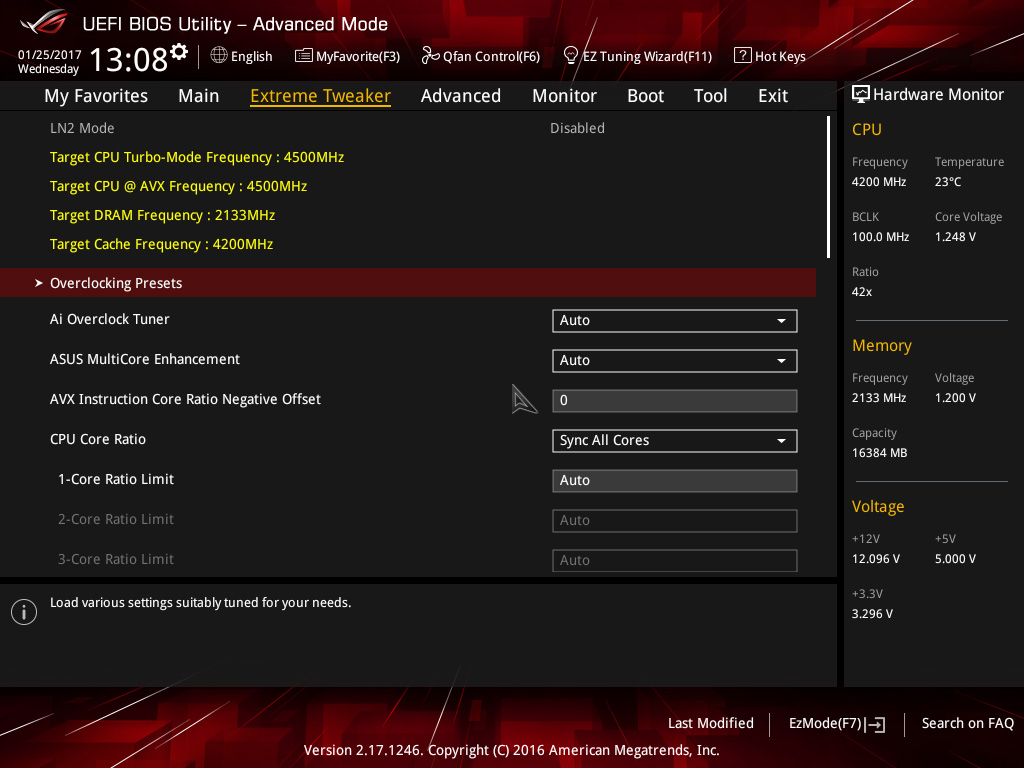Click CPU frequency 4200 MHz value
The image size is (1024, 768).
tap(879, 182)
